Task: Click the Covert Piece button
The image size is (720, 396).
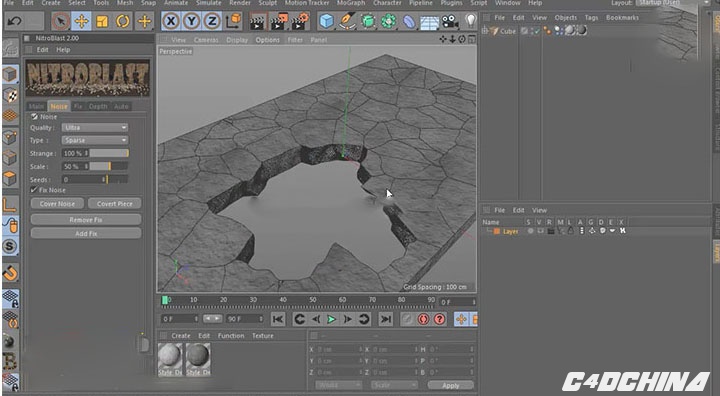Action: pyautogui.click(x=114, y=204)
